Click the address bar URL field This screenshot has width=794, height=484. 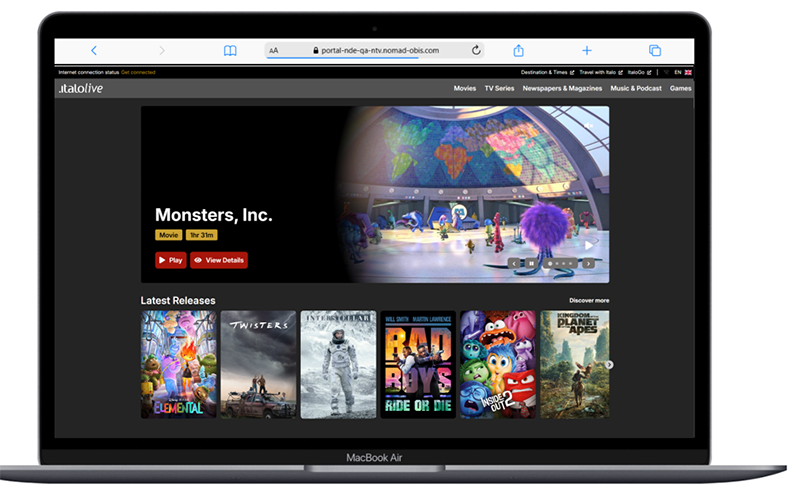coord(375,50)
